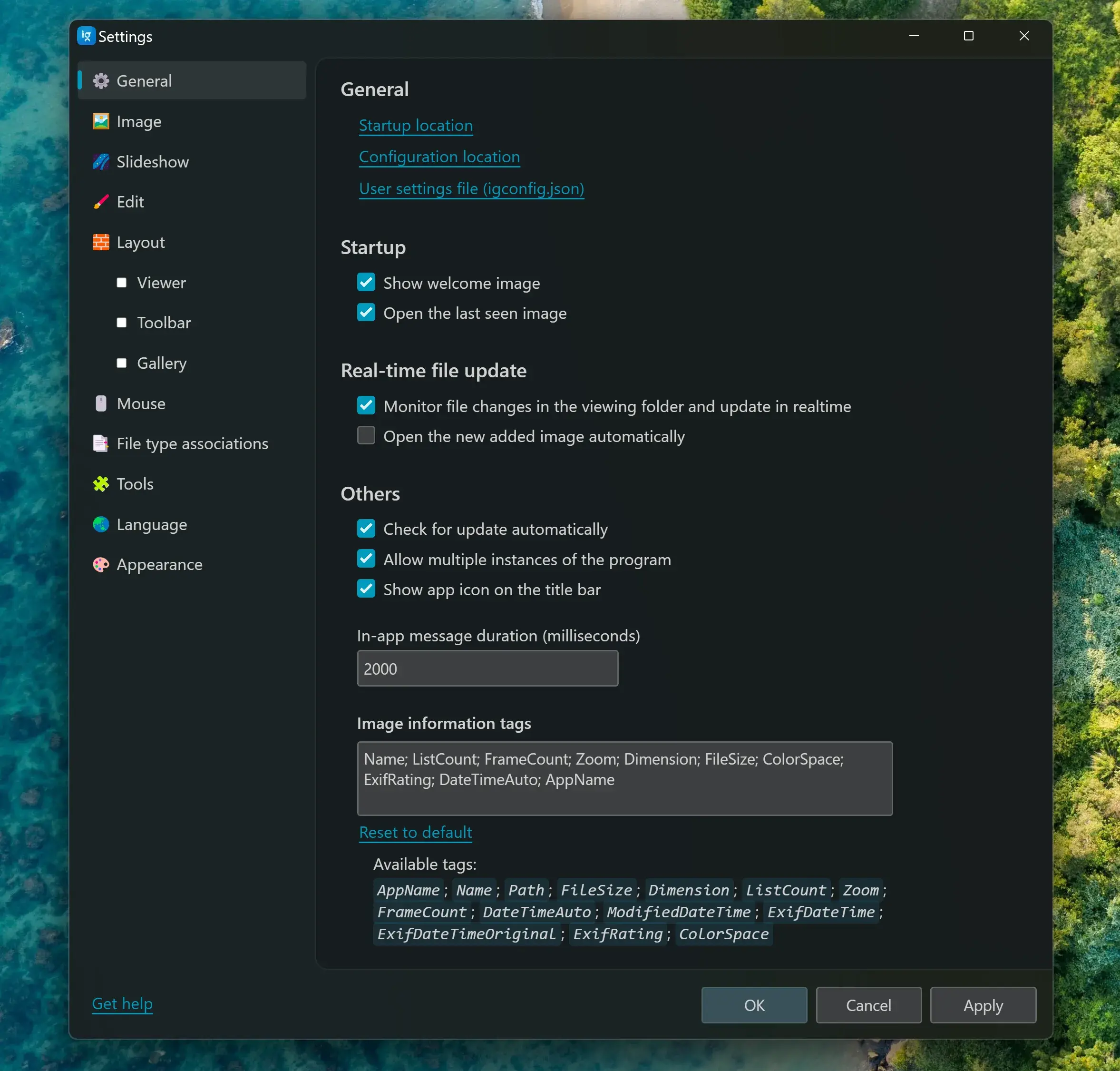Screen dimensions: 1120x1071
Task: Go to File type associations page
Action: click(x=192, y=443)
